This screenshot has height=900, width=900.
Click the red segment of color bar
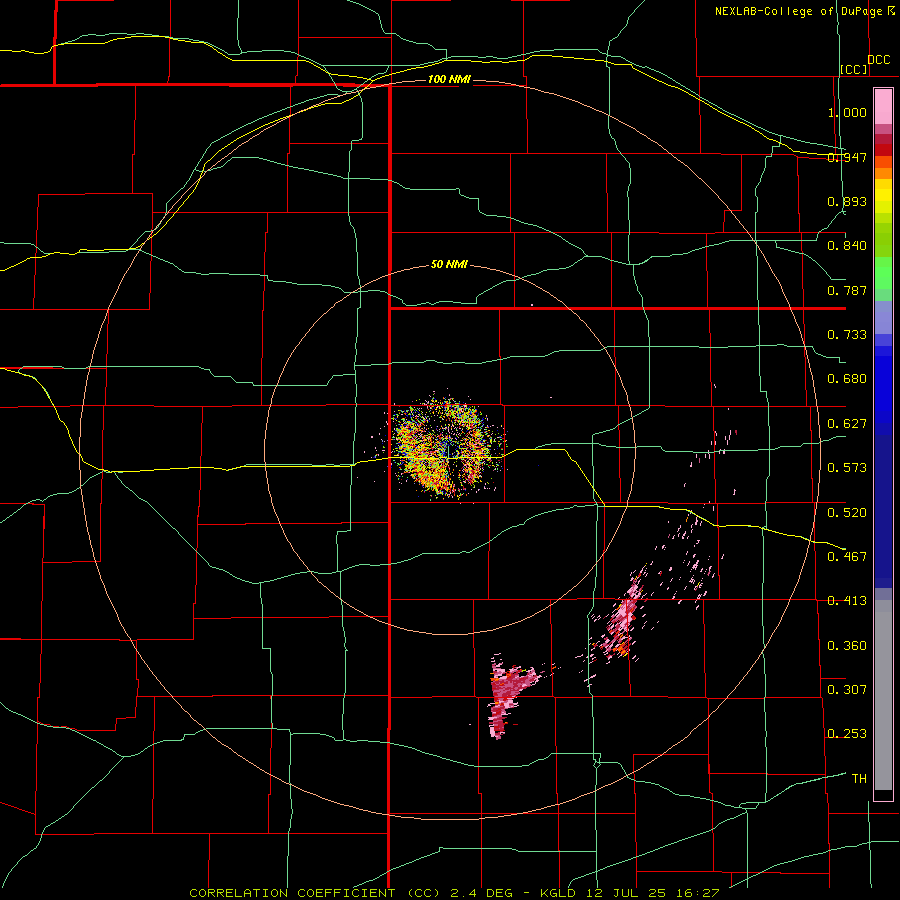pyautogui.click(x=883, y=150)
